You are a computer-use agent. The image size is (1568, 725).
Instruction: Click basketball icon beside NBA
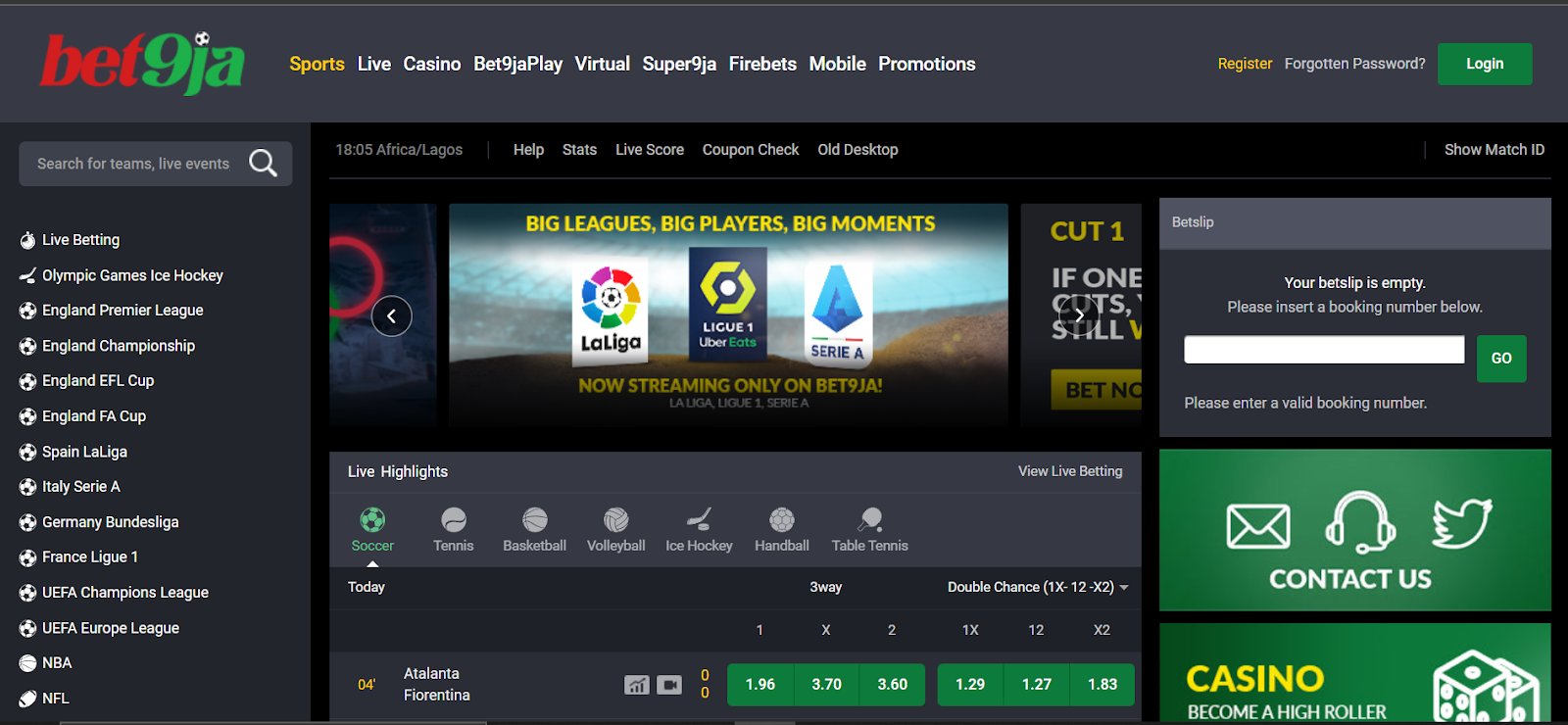pos(27,663)
